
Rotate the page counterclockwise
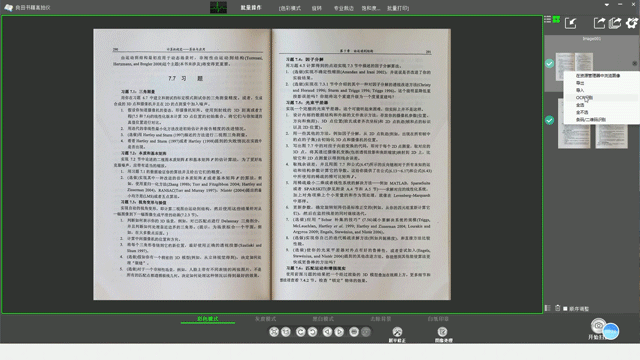pyautogui.click(x=300, y=332)
